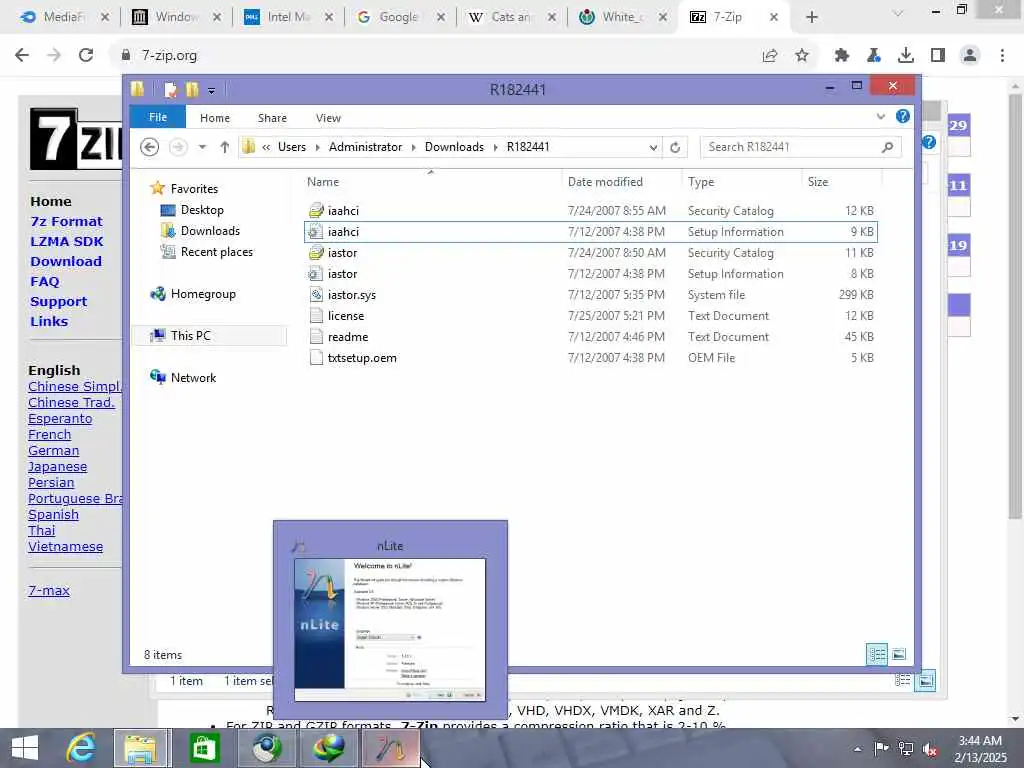
Task: Click the nLite window preview thumbnail
Action: tap(390, 630)
